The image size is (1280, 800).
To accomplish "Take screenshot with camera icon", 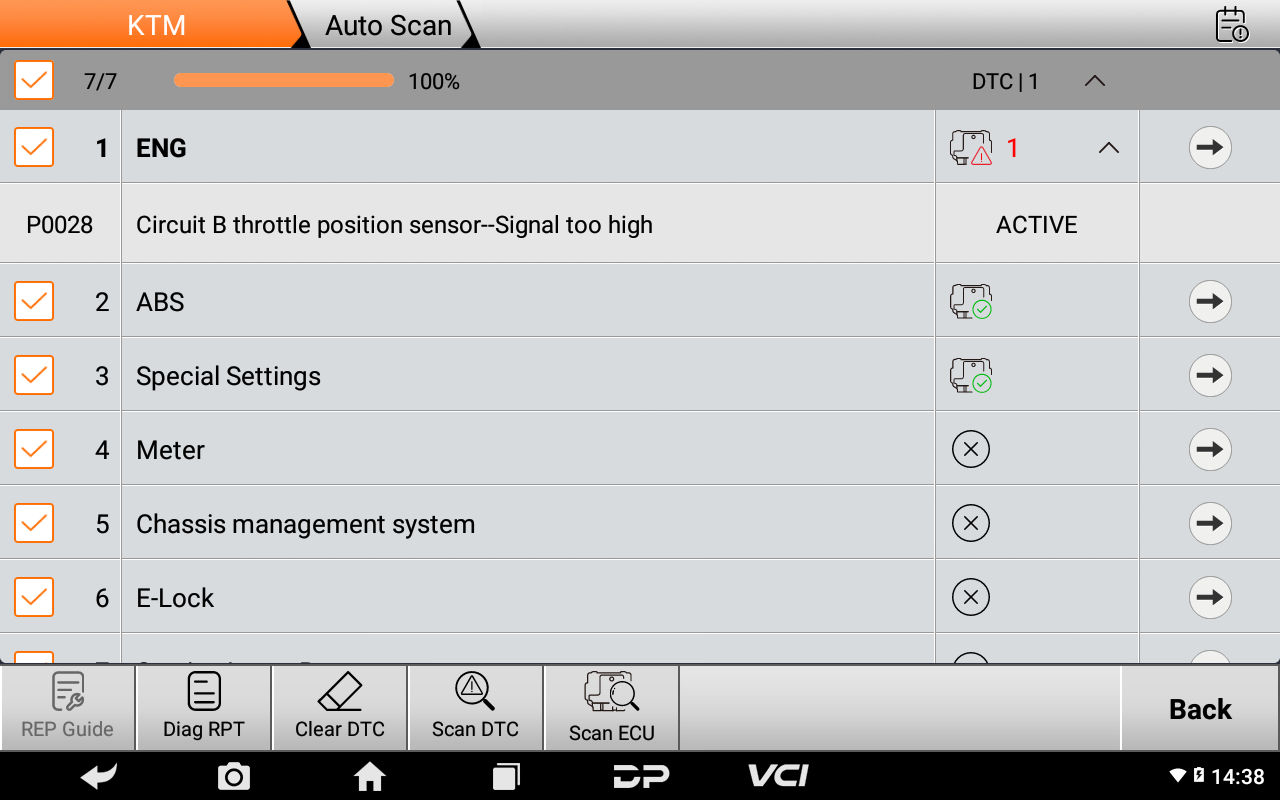I will click(234, 776).
